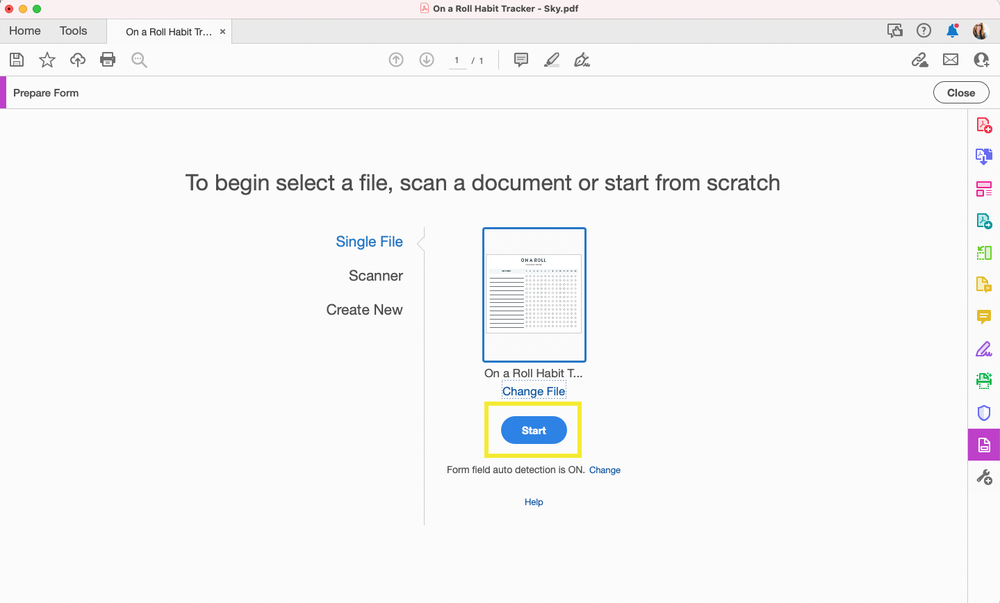Open the Create PDF tool
Viewport: 1000px width, 603px height.
tap(983, 124)
